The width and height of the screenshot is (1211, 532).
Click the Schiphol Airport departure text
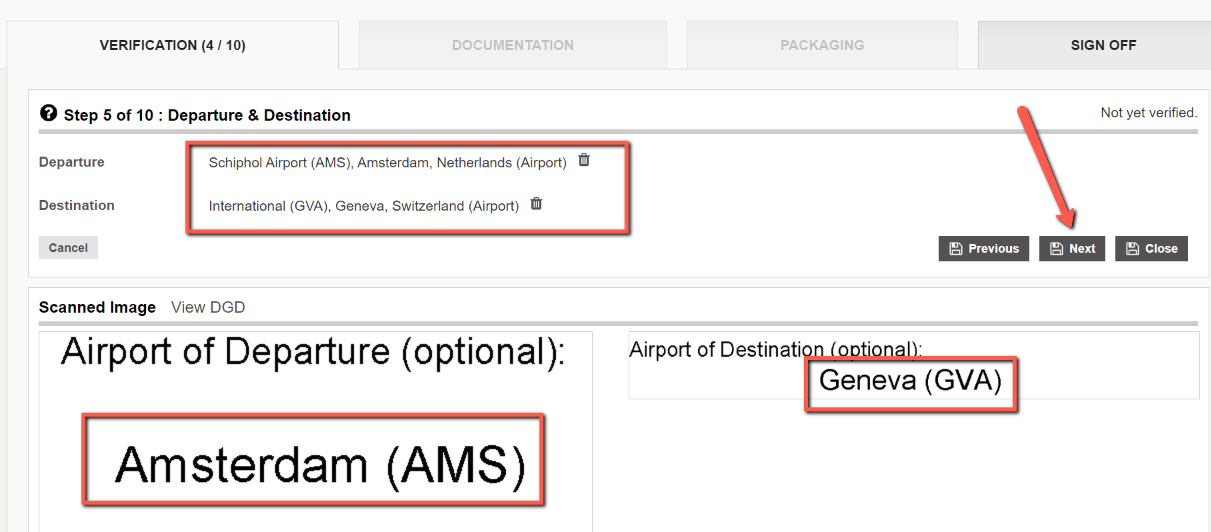tap(388, 163)
